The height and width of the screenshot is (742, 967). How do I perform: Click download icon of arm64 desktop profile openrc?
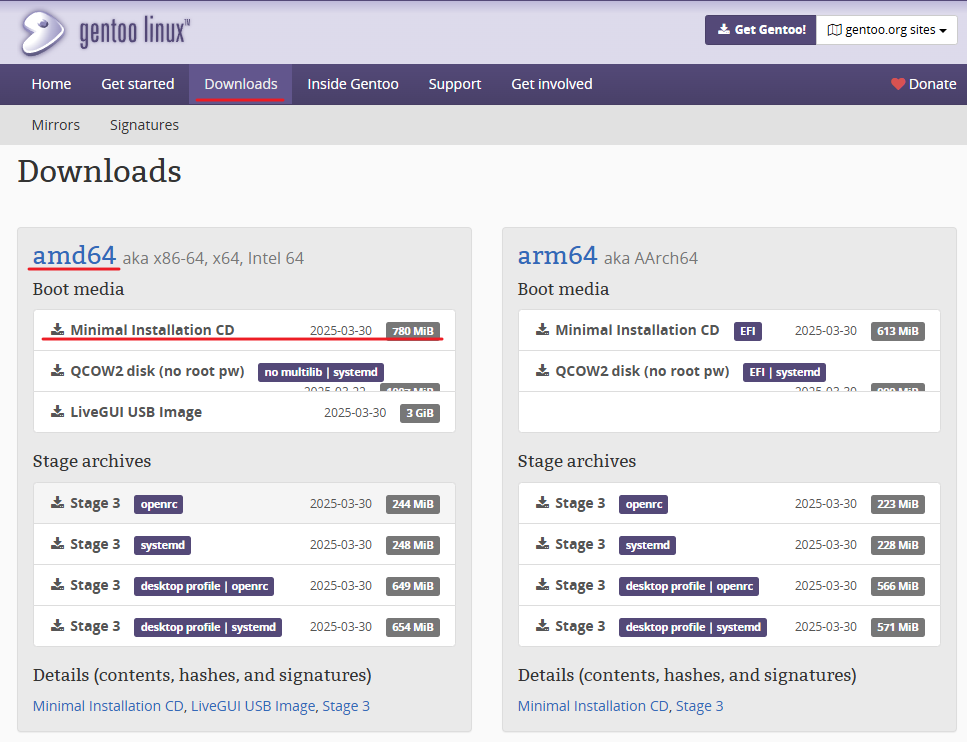pos(543,584)
